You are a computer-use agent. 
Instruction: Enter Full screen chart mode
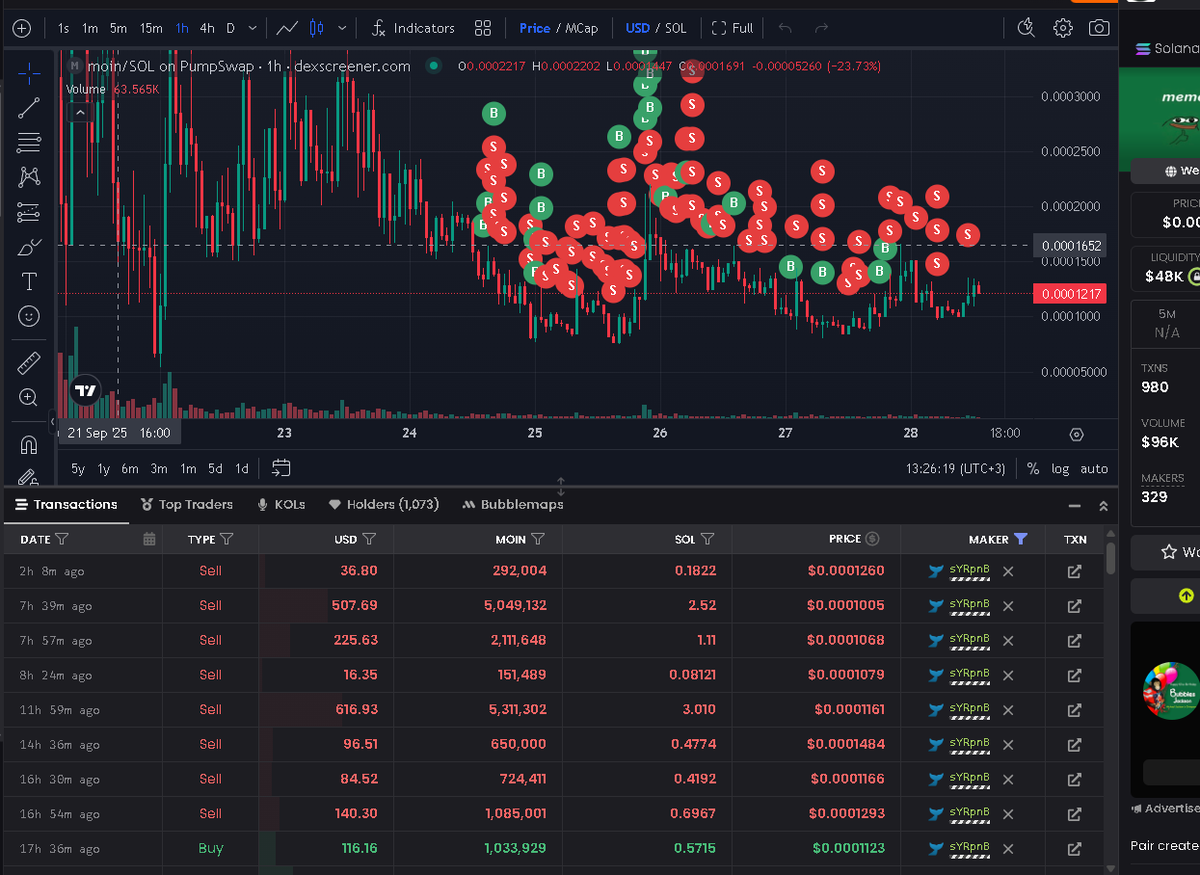click(732, 28)
